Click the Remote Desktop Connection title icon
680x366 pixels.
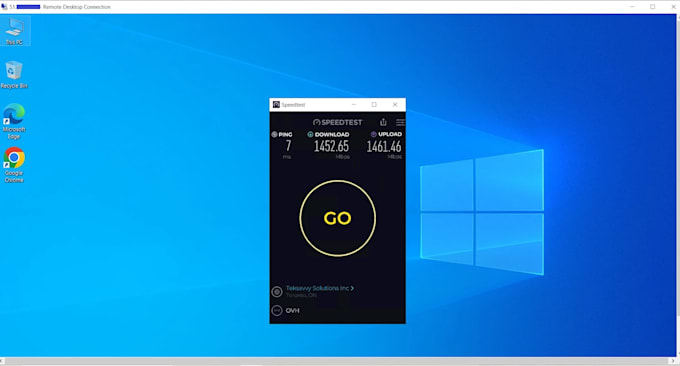[4, 7]
